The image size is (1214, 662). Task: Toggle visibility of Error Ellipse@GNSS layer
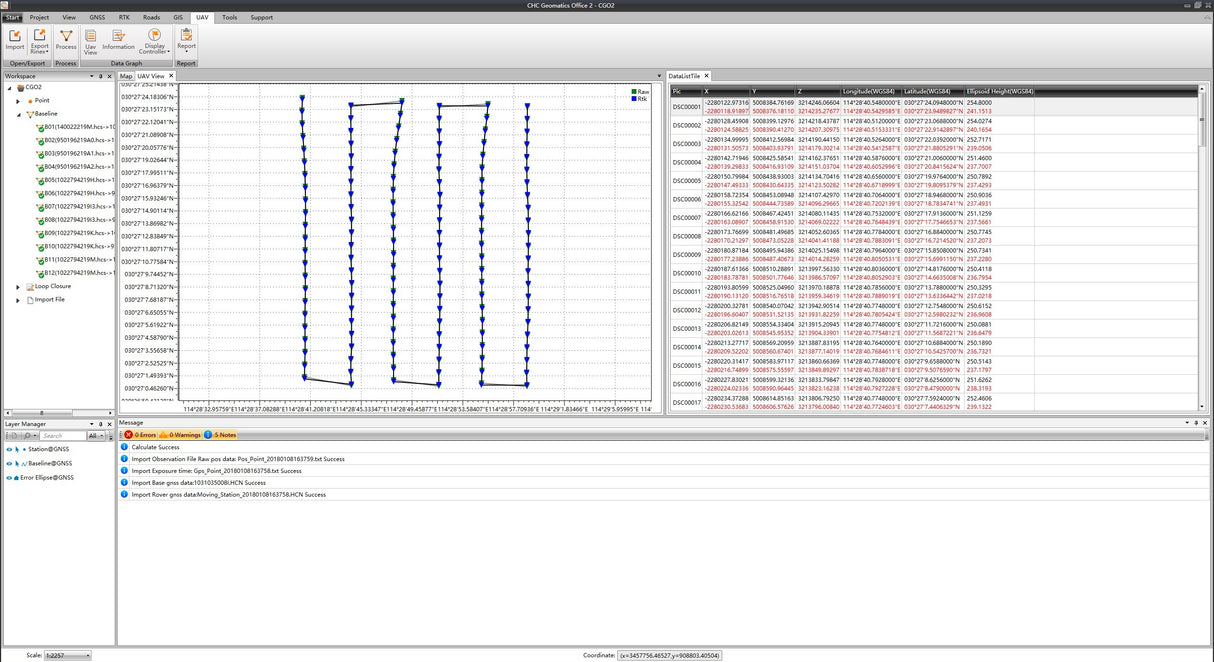pos(9,477)
